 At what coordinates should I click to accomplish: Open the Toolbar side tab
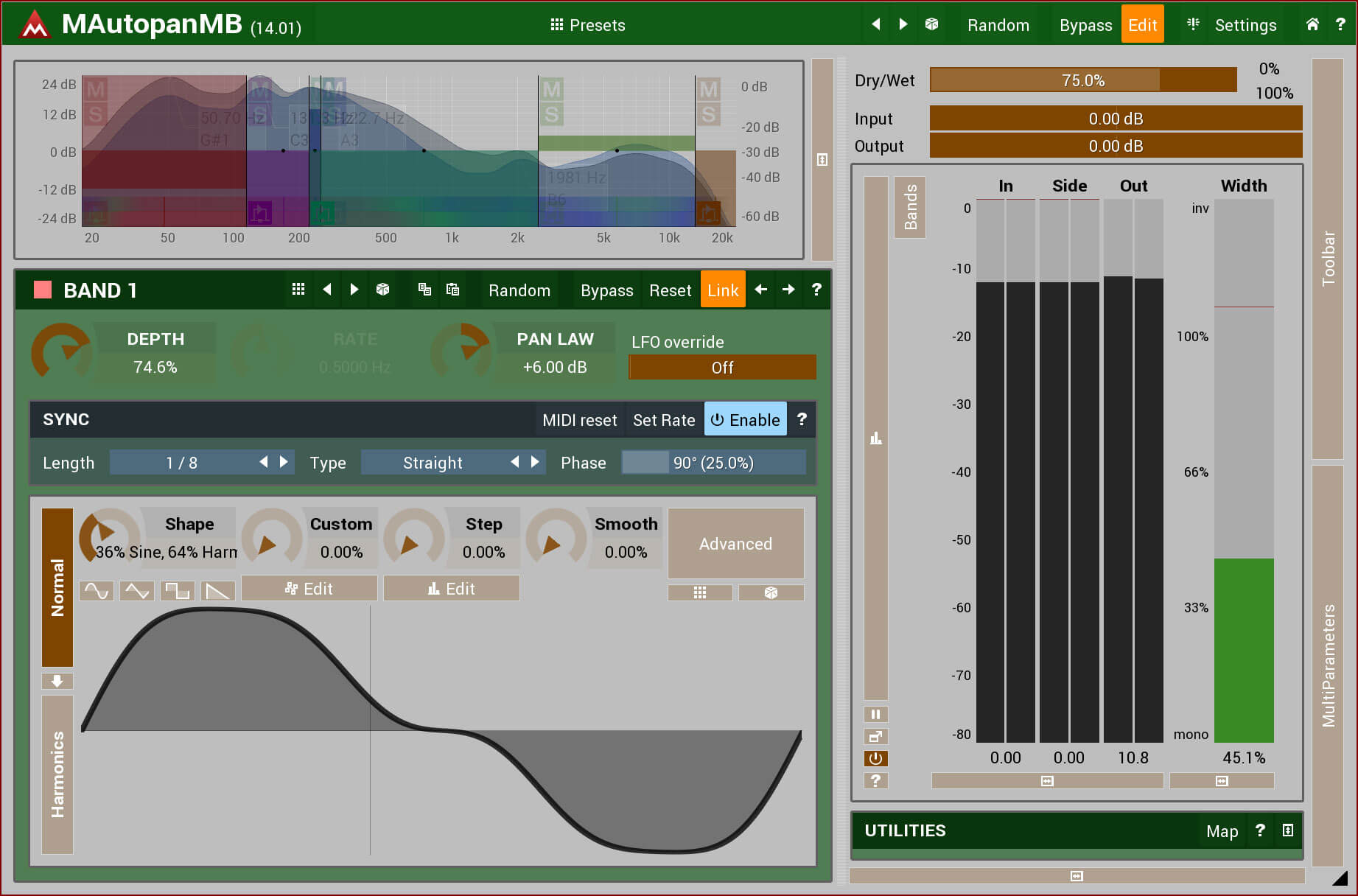click(x=1328, y=259)
